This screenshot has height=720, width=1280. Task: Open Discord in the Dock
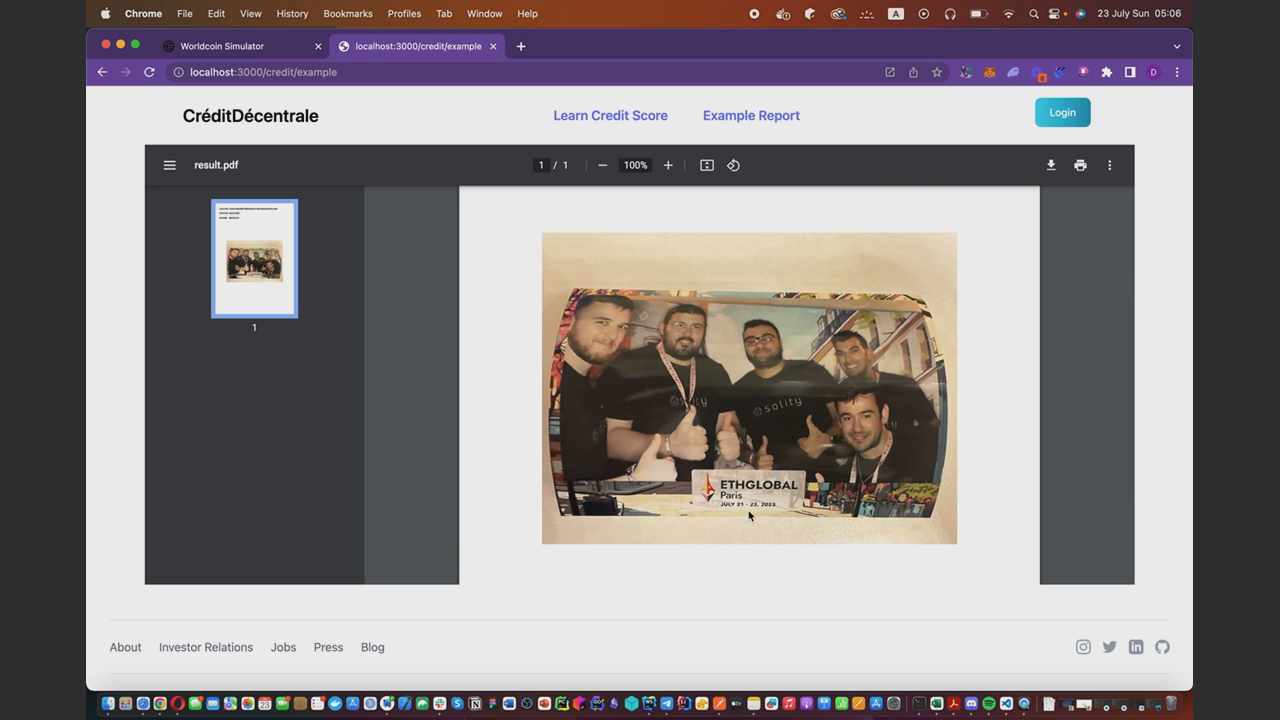click(971, 704)
